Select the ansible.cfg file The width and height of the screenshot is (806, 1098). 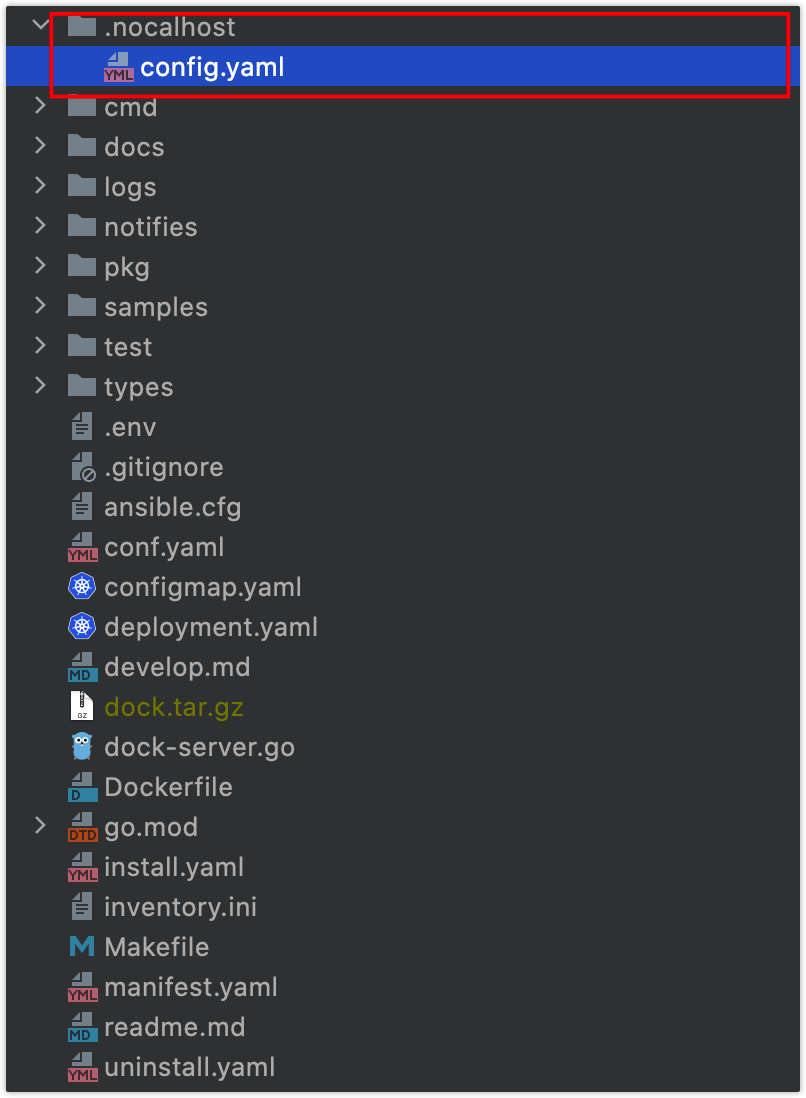(173, 507)
